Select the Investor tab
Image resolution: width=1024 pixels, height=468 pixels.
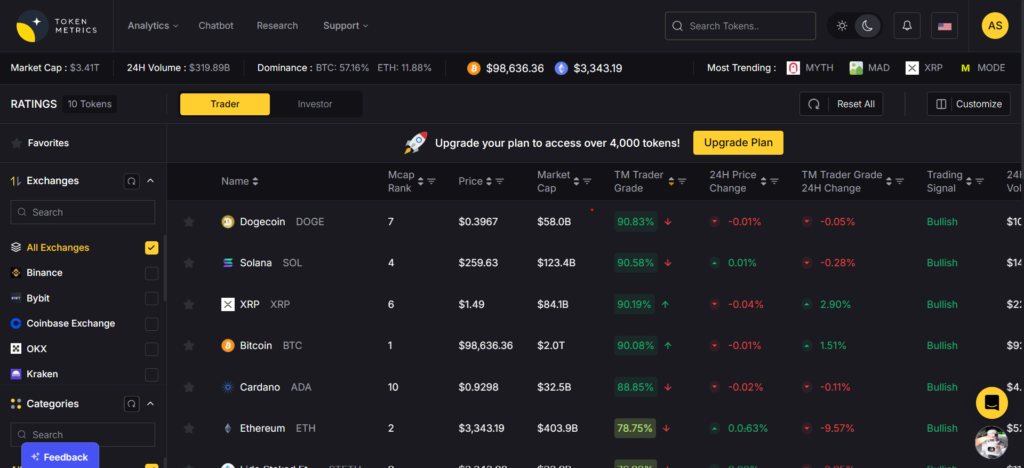click(315, 104)
